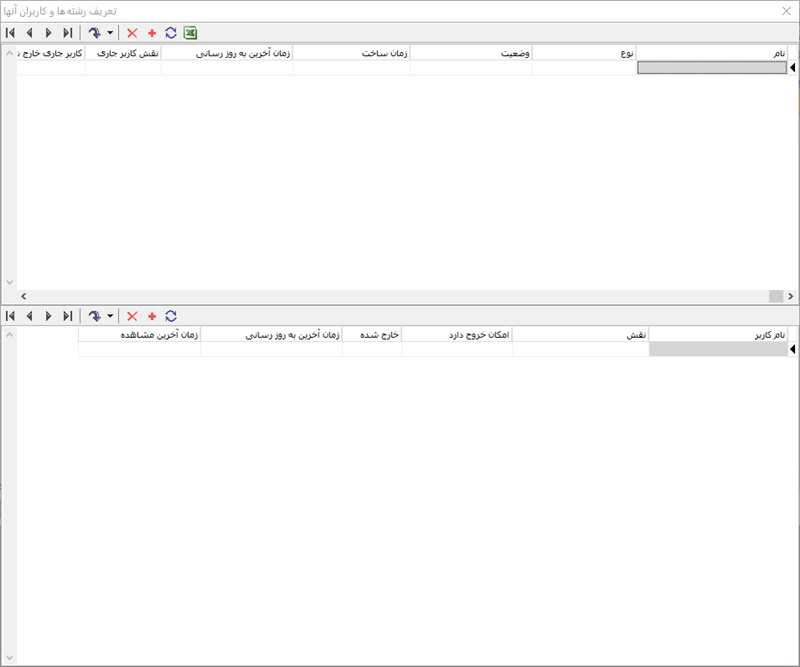Screen dimensions: 800x667
Task: Open the bottom toolbar jump dropdown arrow
Action: point(110,316)
